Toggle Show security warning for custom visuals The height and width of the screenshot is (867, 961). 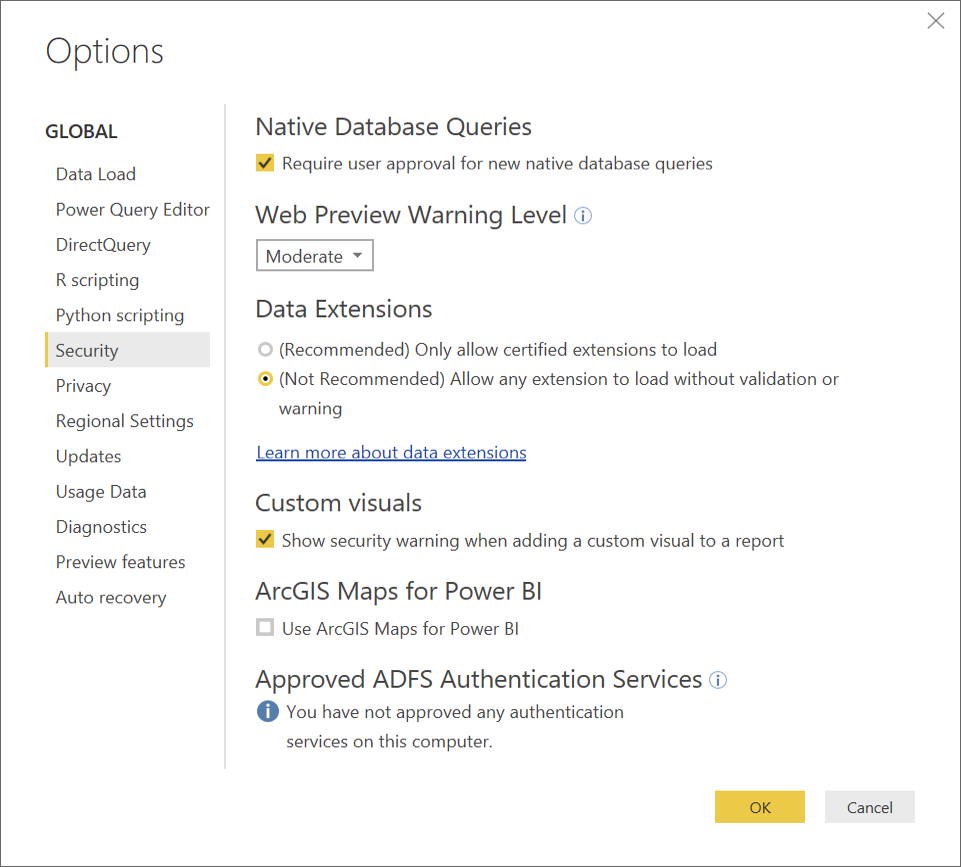(265, 540)
